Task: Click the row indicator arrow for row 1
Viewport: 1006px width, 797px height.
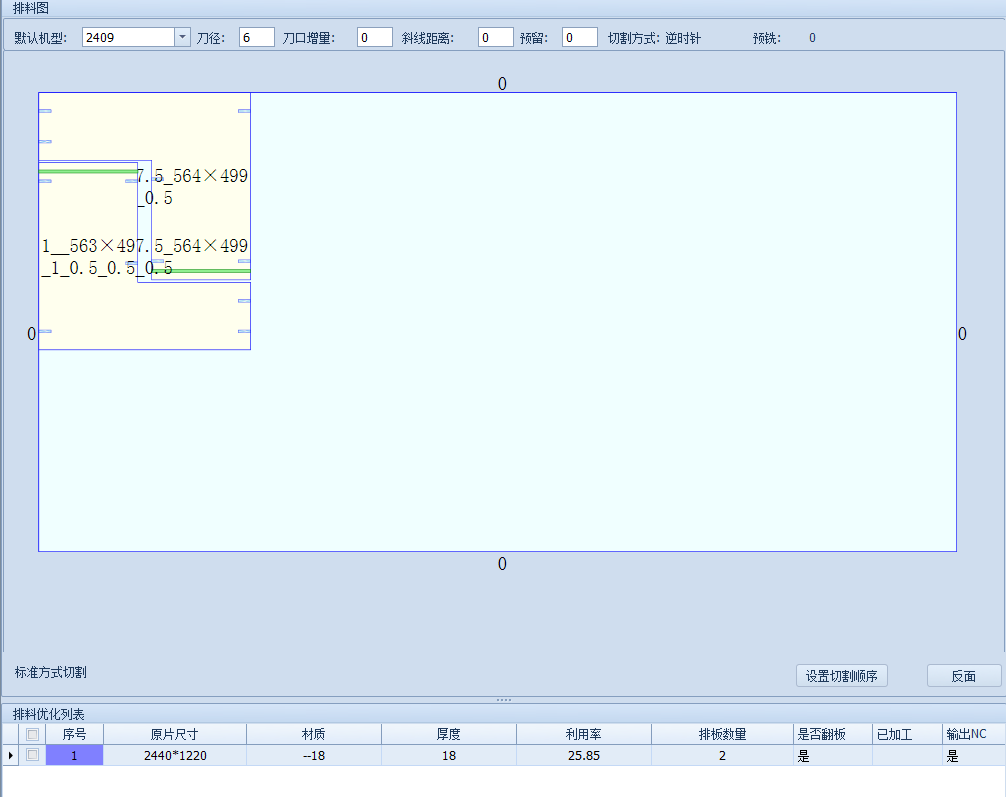Action: (x=11, y=756)
